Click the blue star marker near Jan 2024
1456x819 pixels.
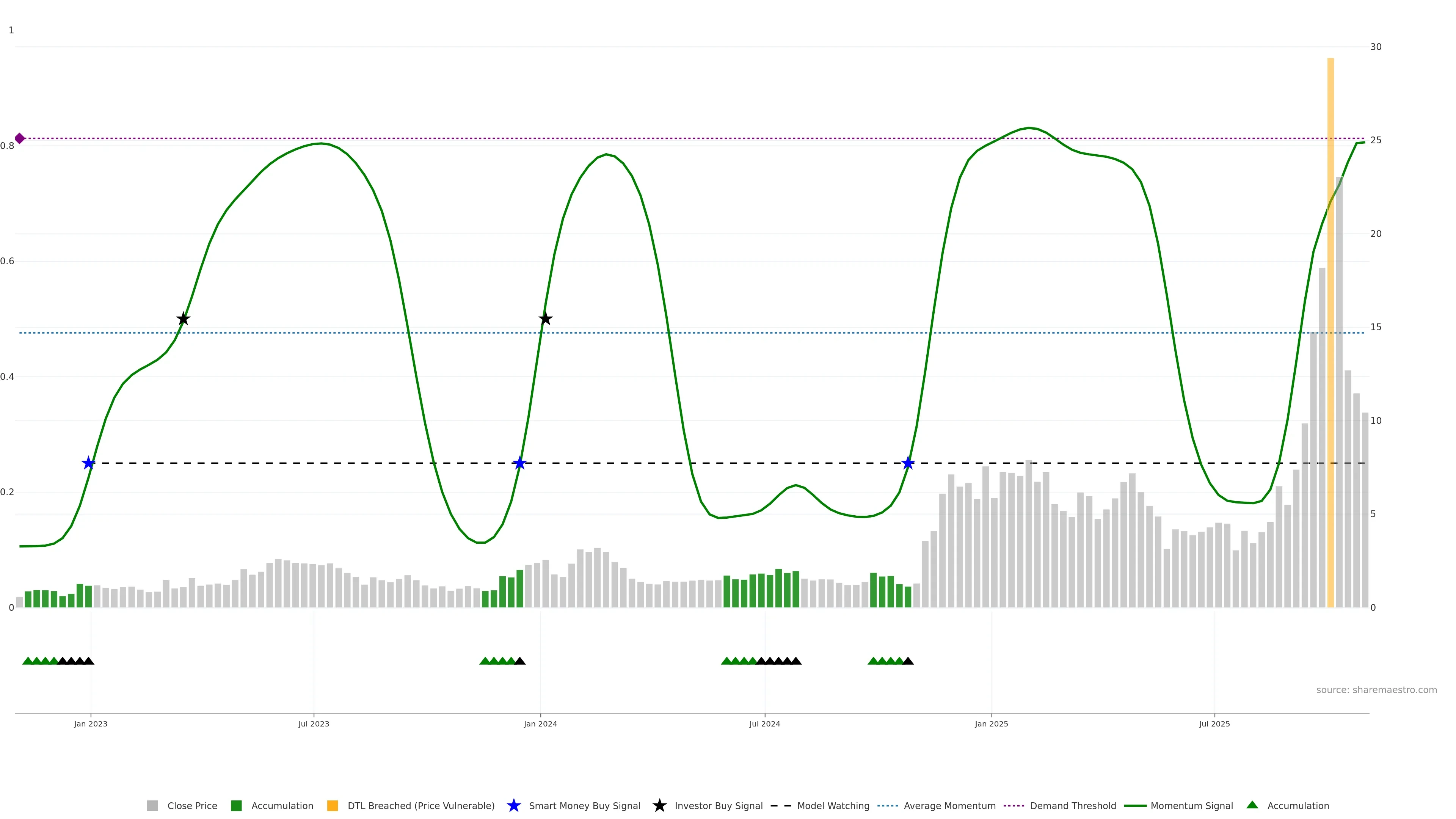tap(519, 463)
